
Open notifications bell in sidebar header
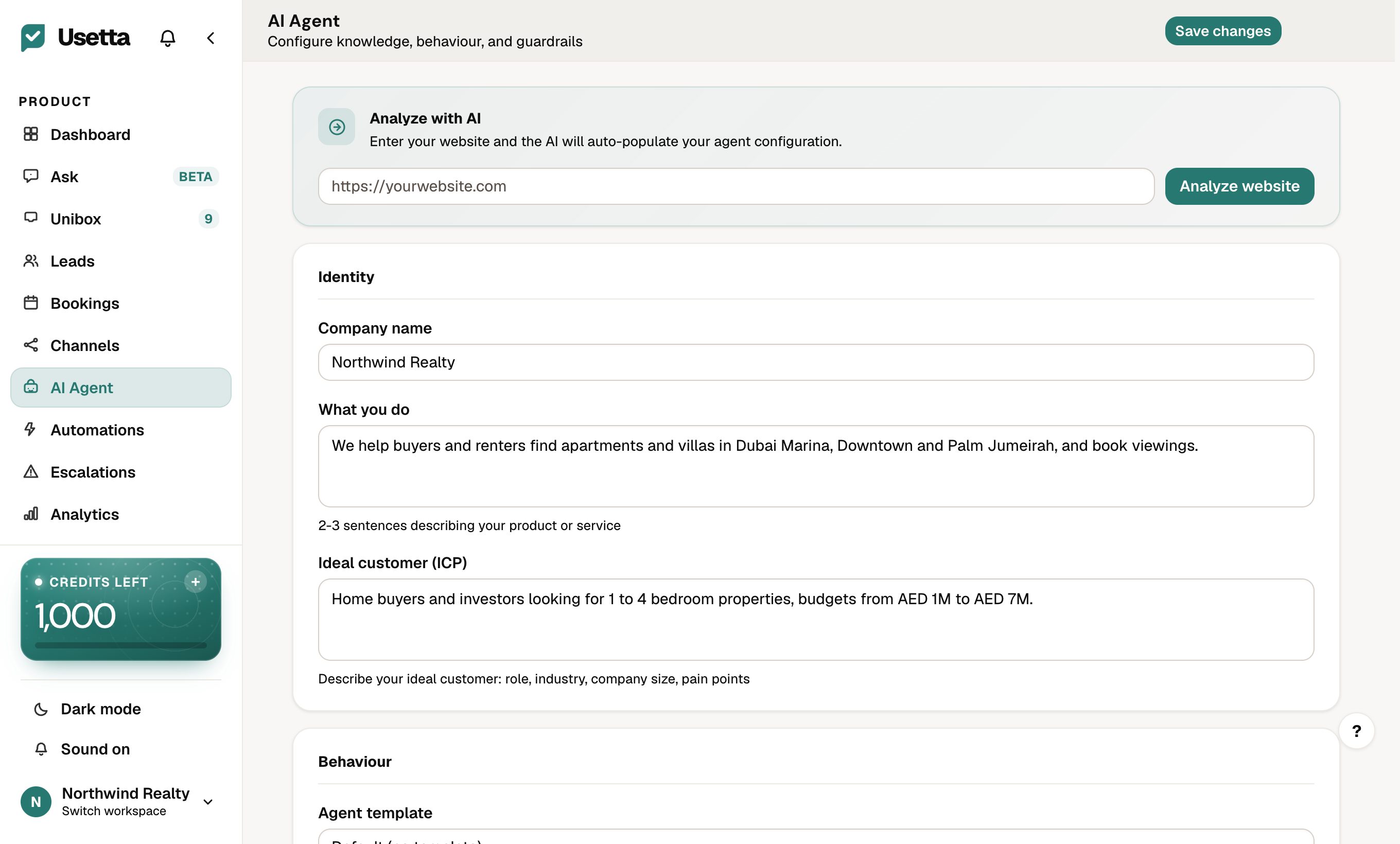[168, 38]
